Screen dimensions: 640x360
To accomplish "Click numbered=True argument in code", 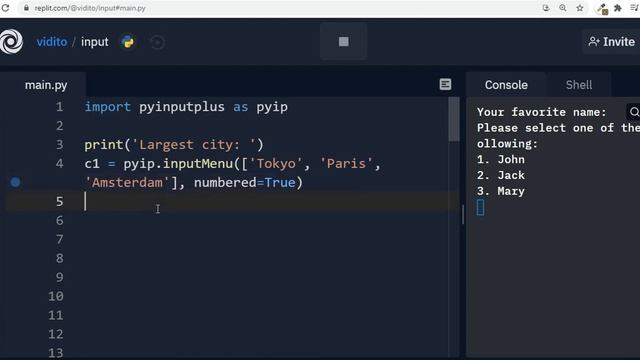I will [x=244, y=182].
